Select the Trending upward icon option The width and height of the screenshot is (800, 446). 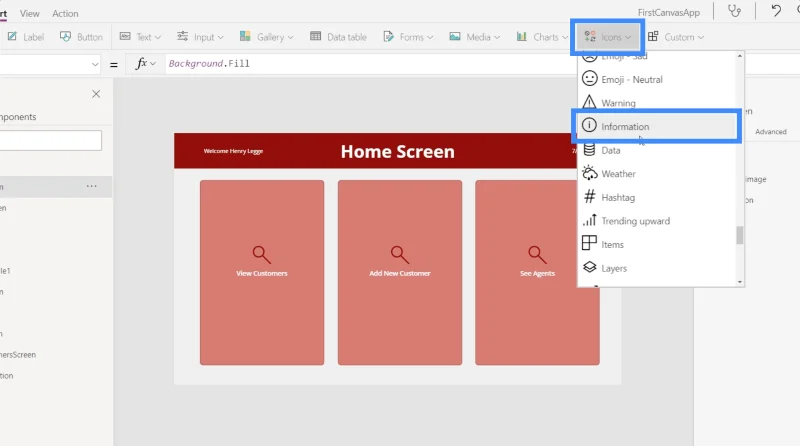click(658, 221)
